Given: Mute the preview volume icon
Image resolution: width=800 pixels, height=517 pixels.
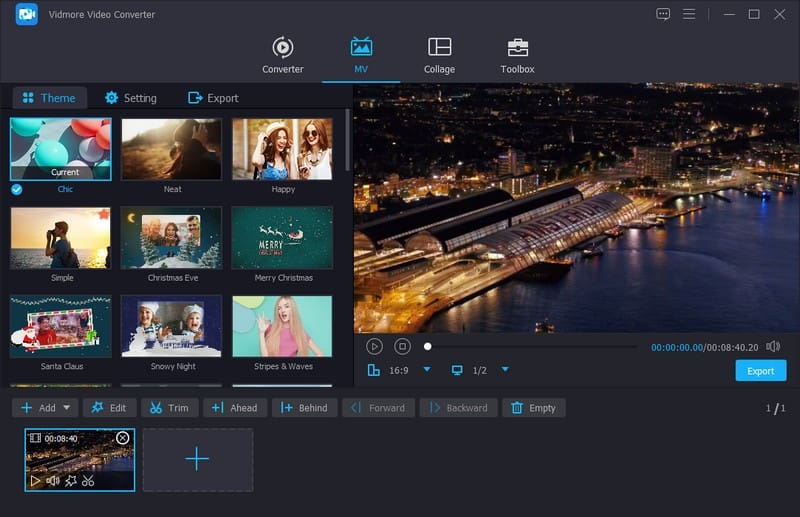Looking at the screenshot, I should (773, 347).
